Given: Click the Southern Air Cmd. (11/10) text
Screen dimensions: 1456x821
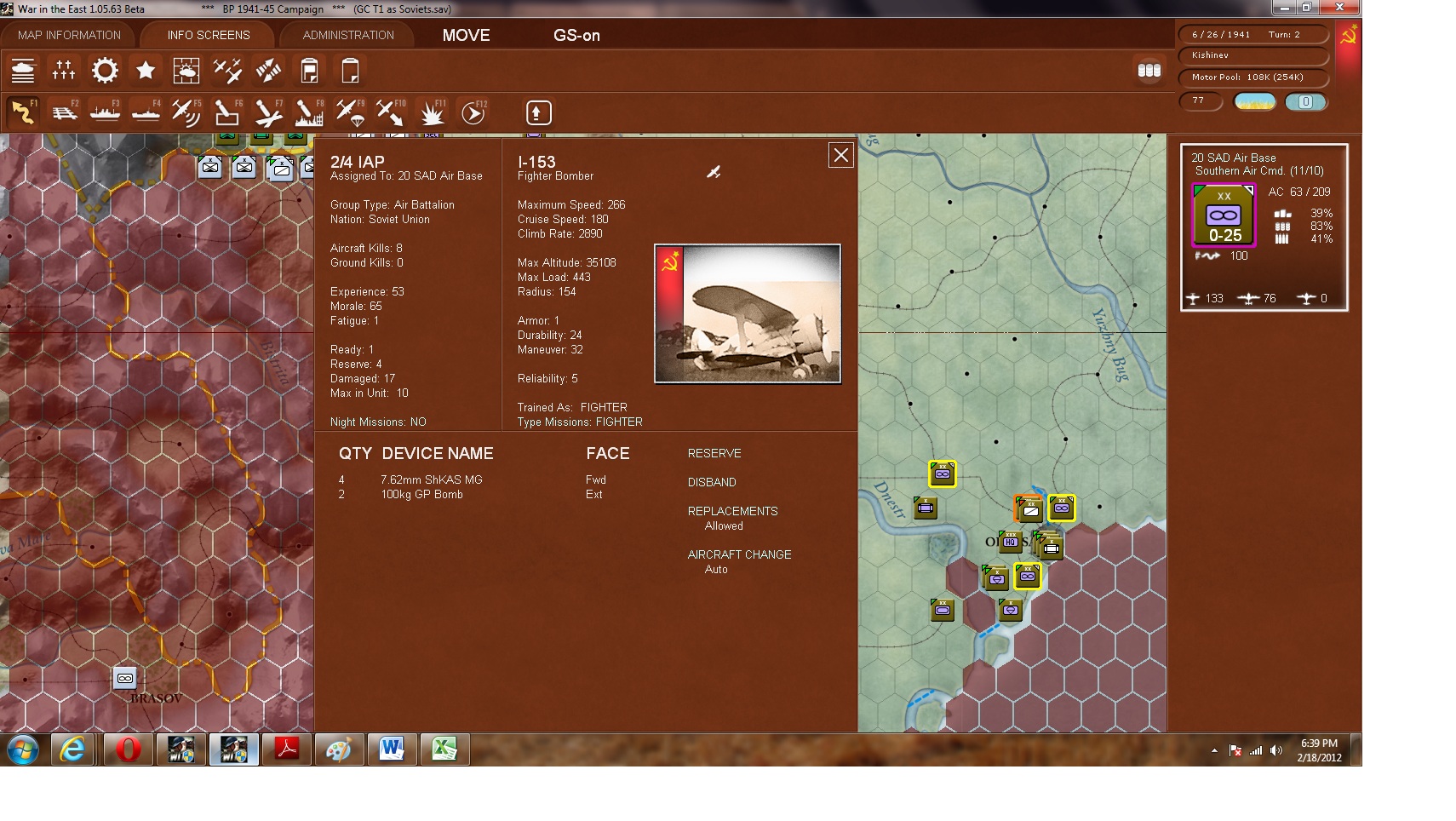Looking at the screenshot, I should pyautogui.click(x=1259, y=170).
